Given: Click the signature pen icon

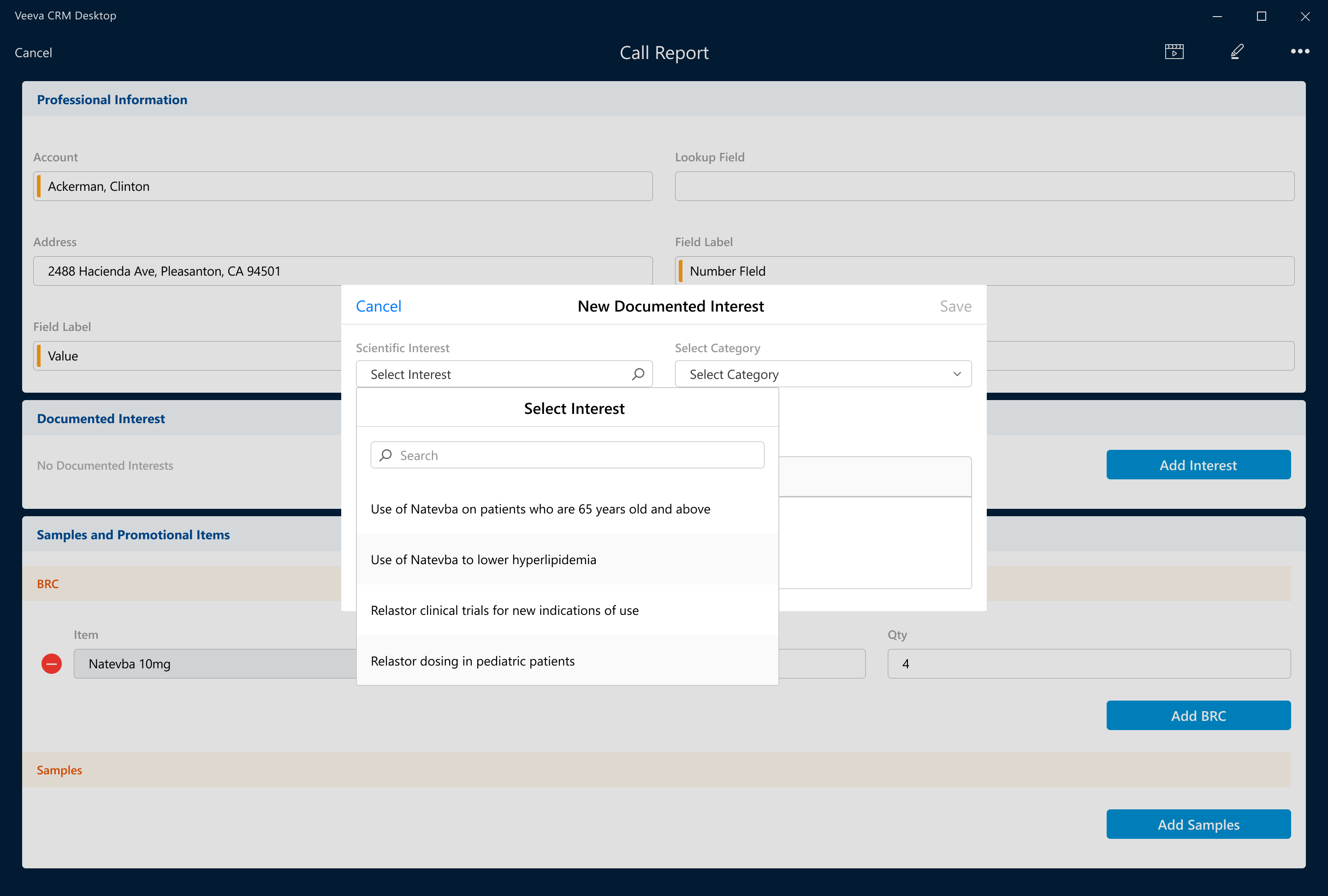Looking at the screenshot, I should 1237,52.
